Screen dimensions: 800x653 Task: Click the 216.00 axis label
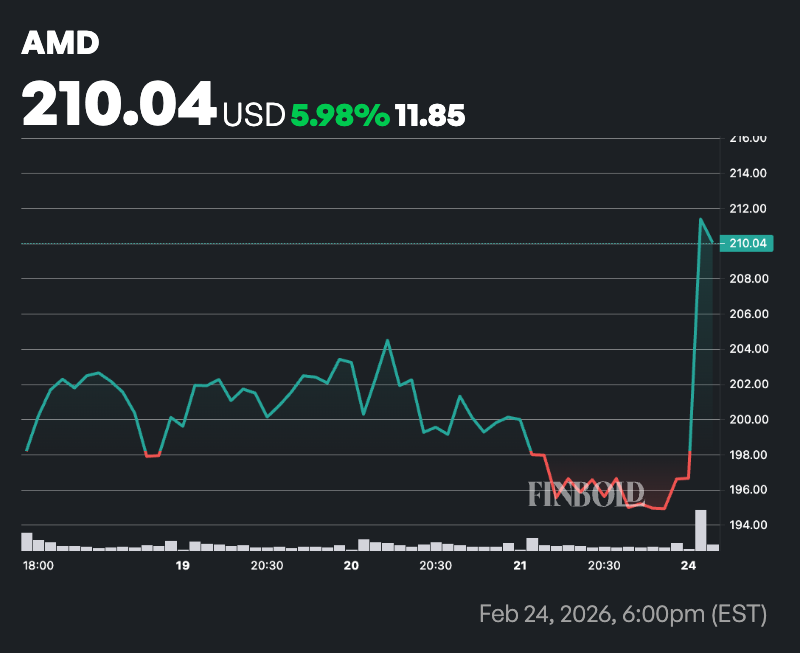747,138
